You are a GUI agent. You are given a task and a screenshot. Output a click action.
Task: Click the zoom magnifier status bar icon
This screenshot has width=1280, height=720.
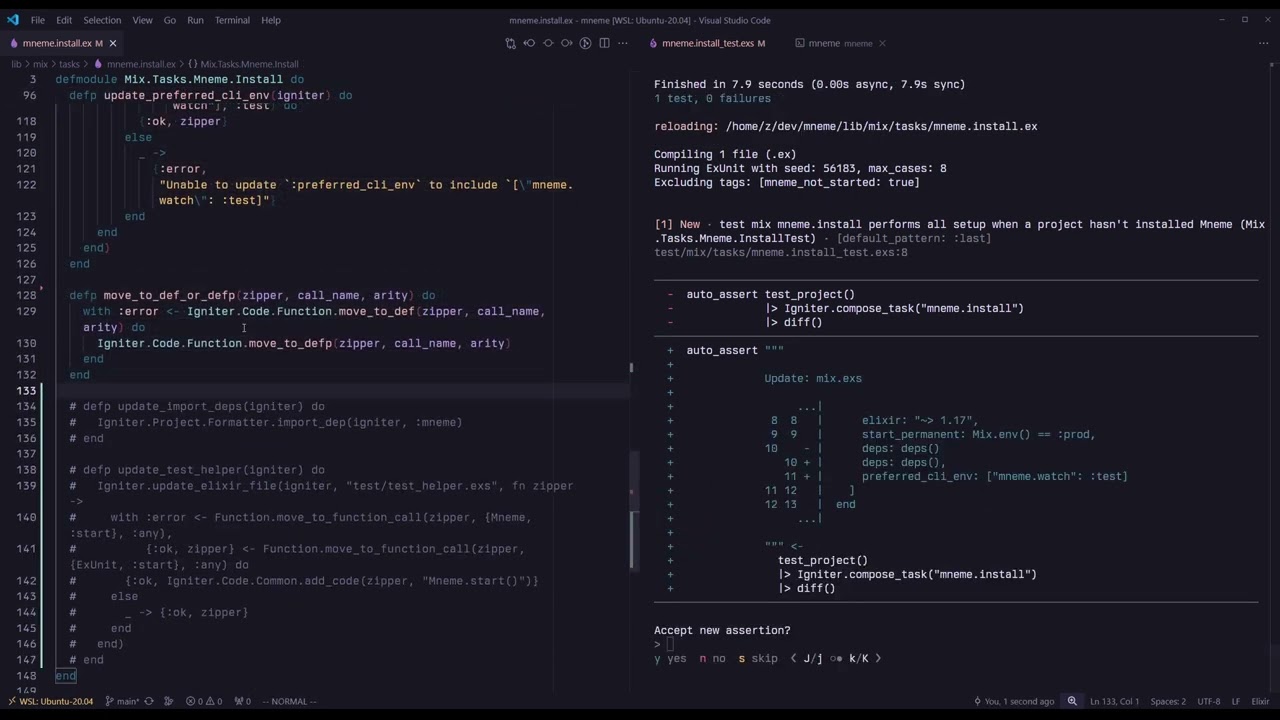(x=1072, y=701)
